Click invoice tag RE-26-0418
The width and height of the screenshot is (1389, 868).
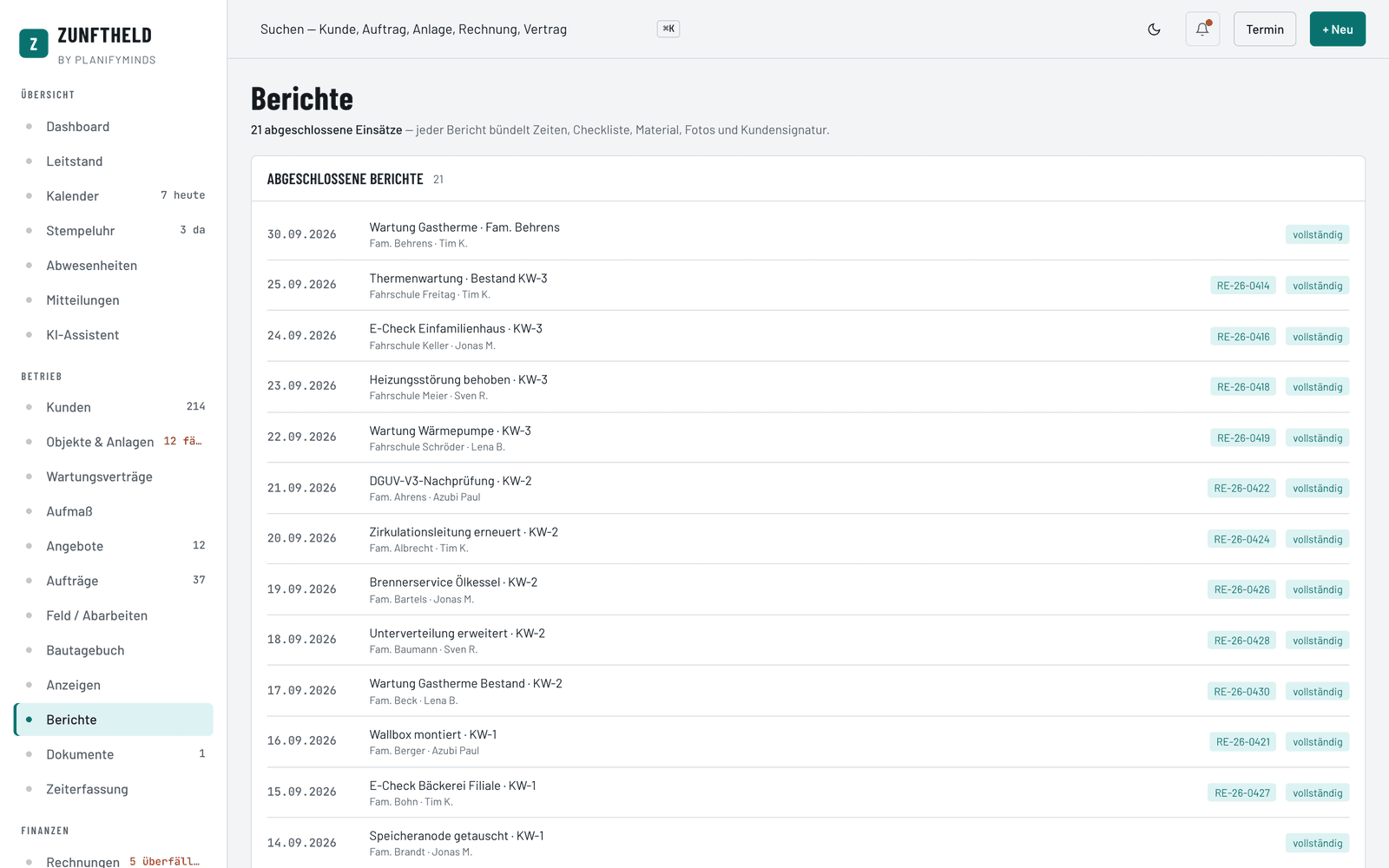pos(1243,387)
